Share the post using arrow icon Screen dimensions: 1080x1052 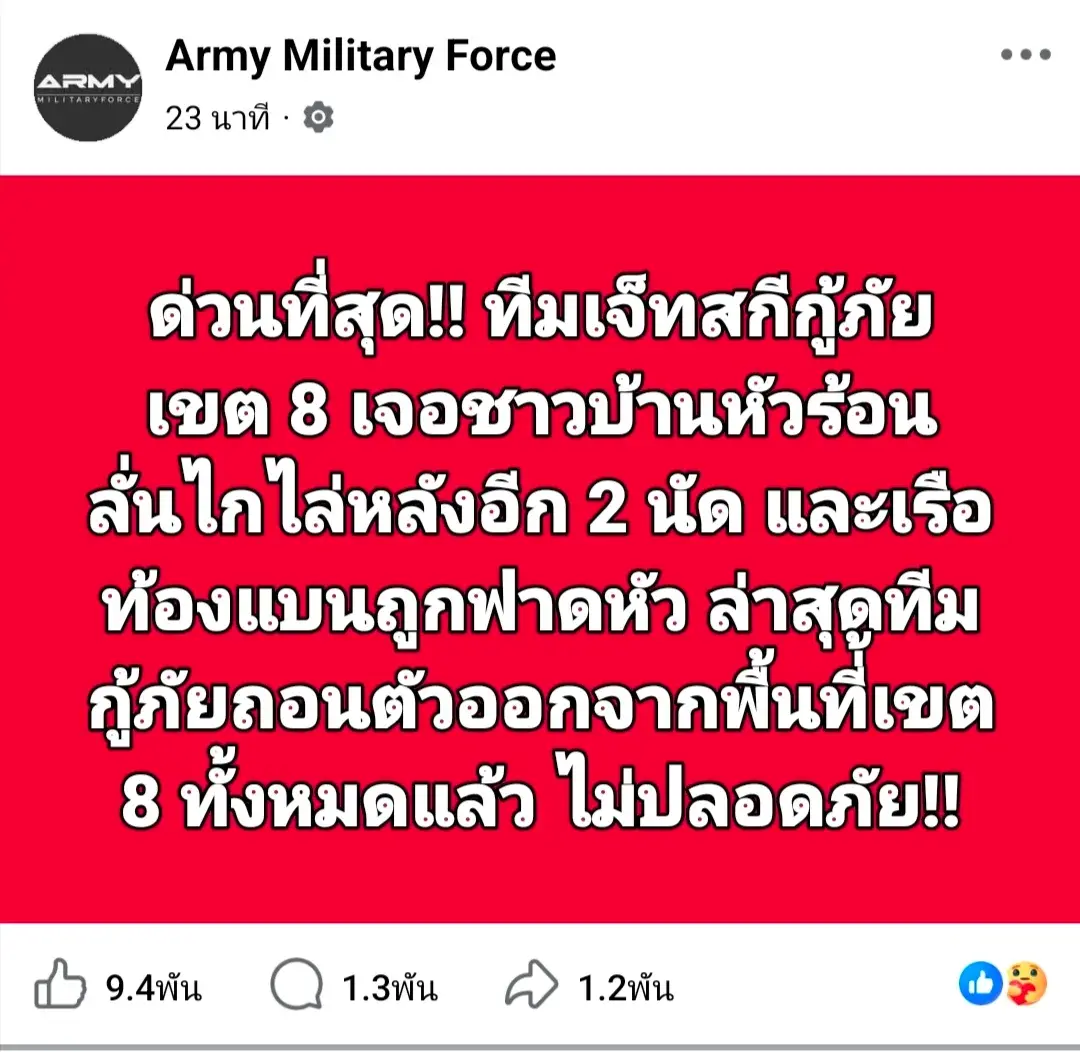[531, 984]
